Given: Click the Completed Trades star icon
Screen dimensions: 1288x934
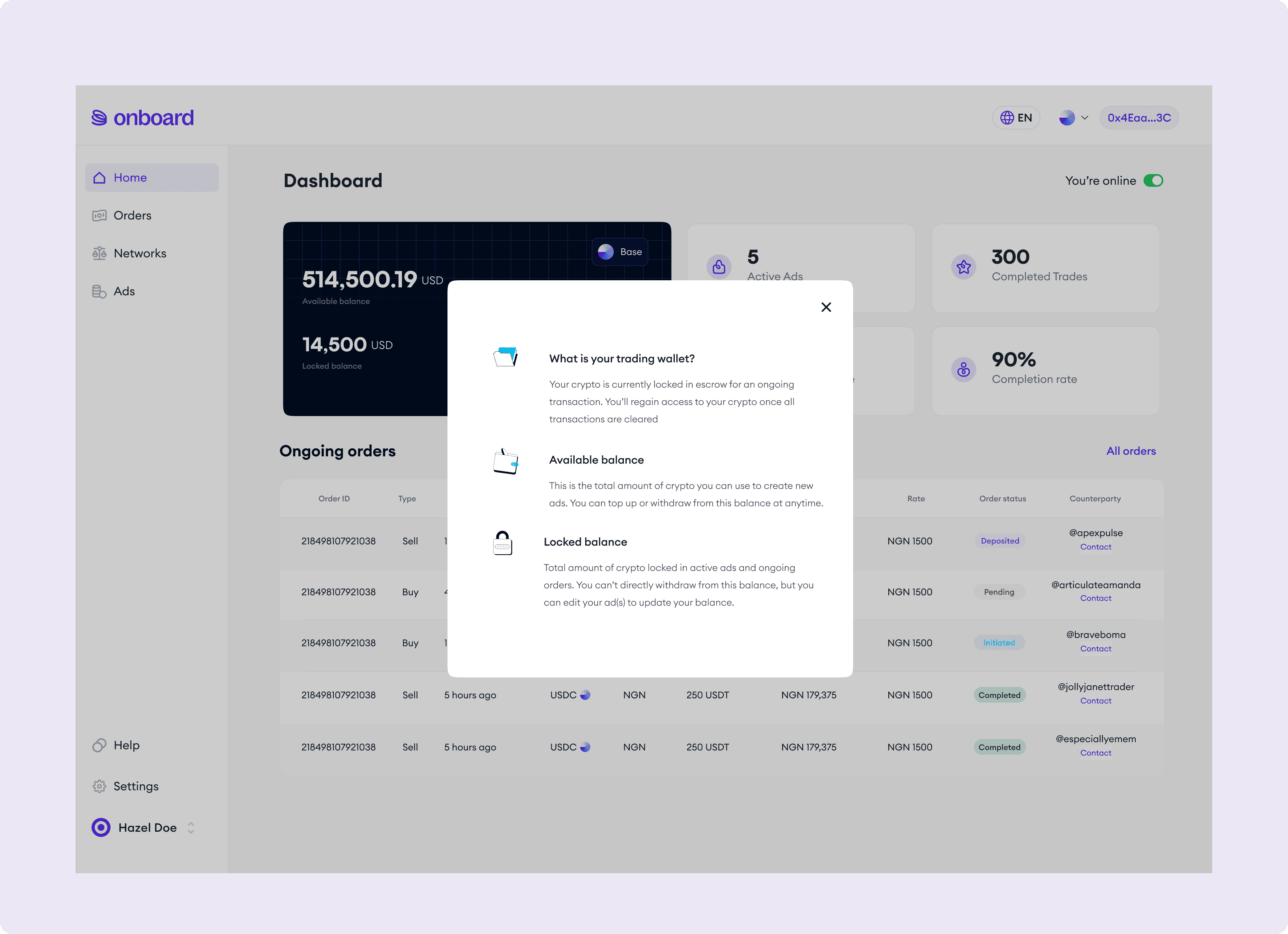Looking at the screenshot, I should [964, 267].
